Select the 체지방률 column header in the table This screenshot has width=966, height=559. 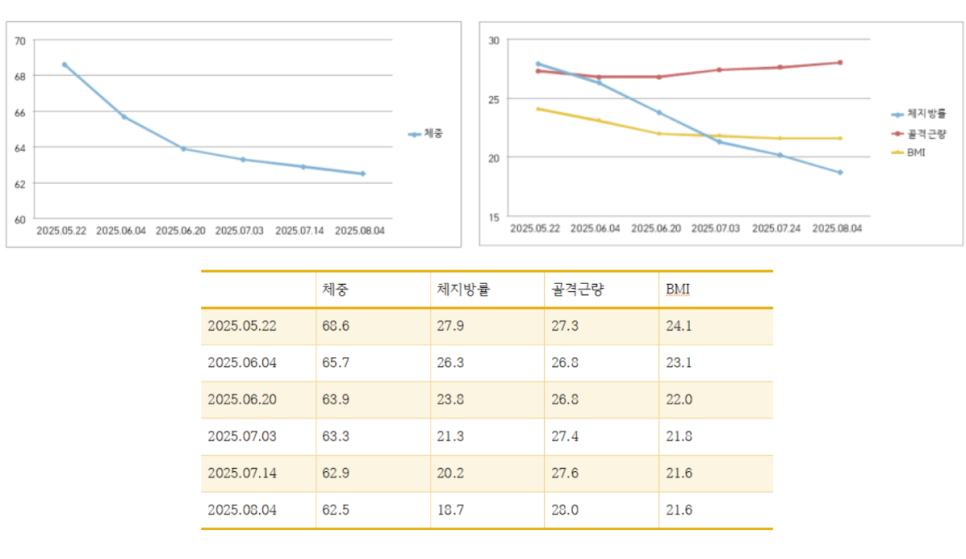(x=463, y=290)
